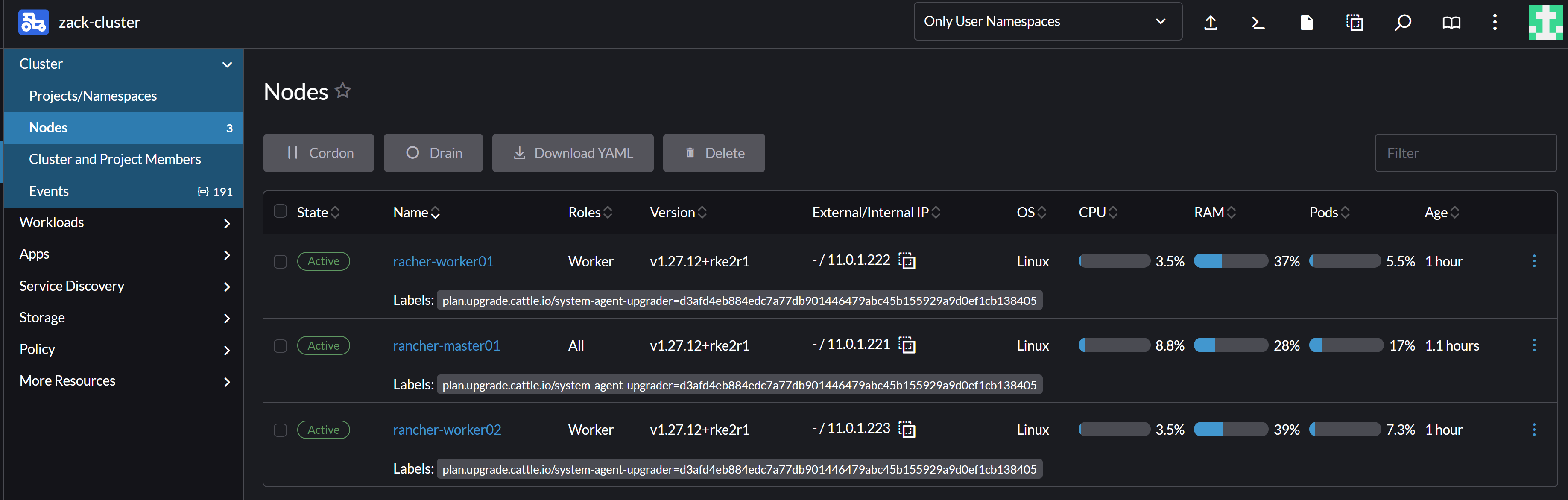Click the CPU usage bar for rancher-master01
This screenshot has width=1568, height=500.
[1114, 345]
